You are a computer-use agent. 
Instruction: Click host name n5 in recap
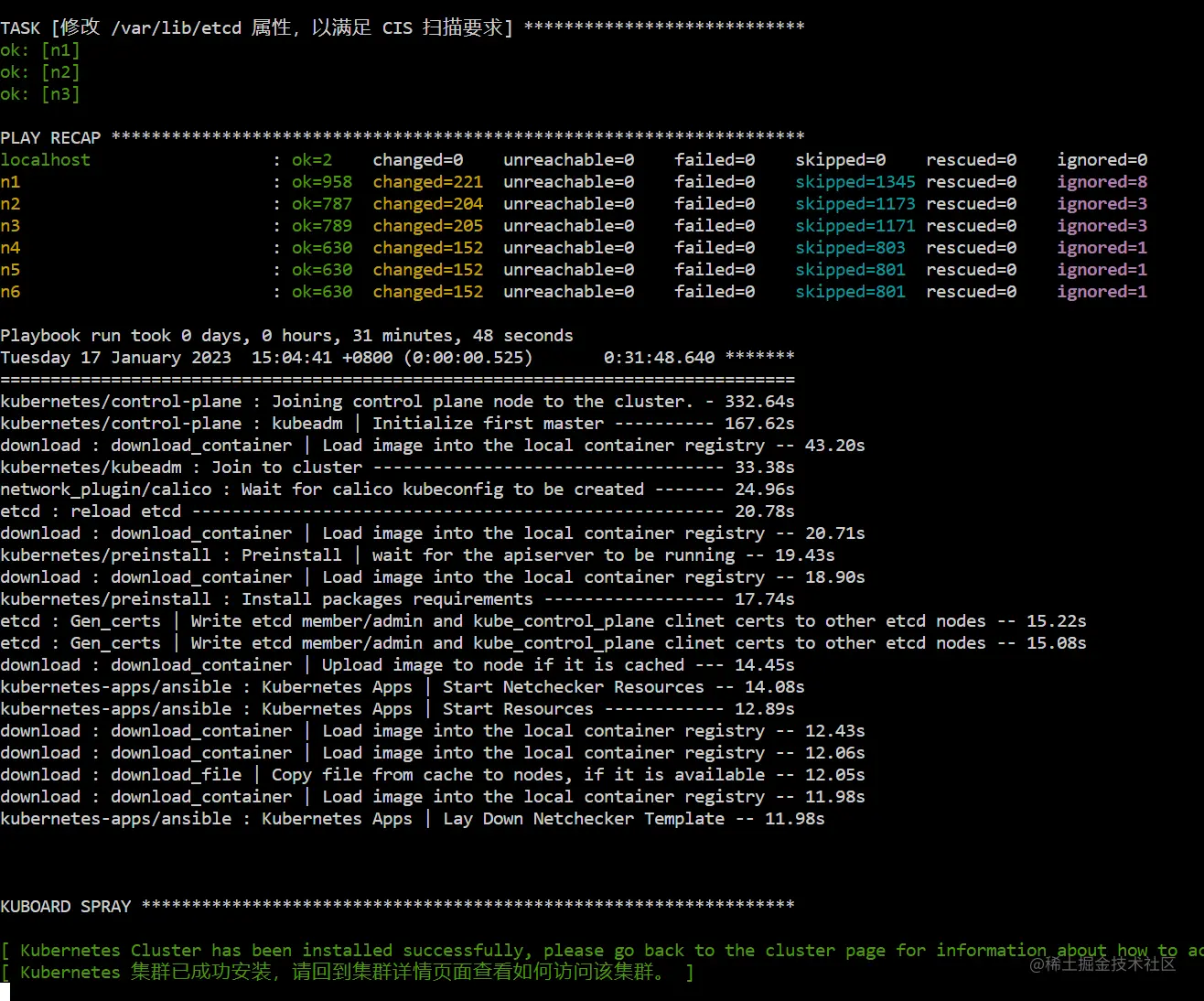[x=10, y=270]
